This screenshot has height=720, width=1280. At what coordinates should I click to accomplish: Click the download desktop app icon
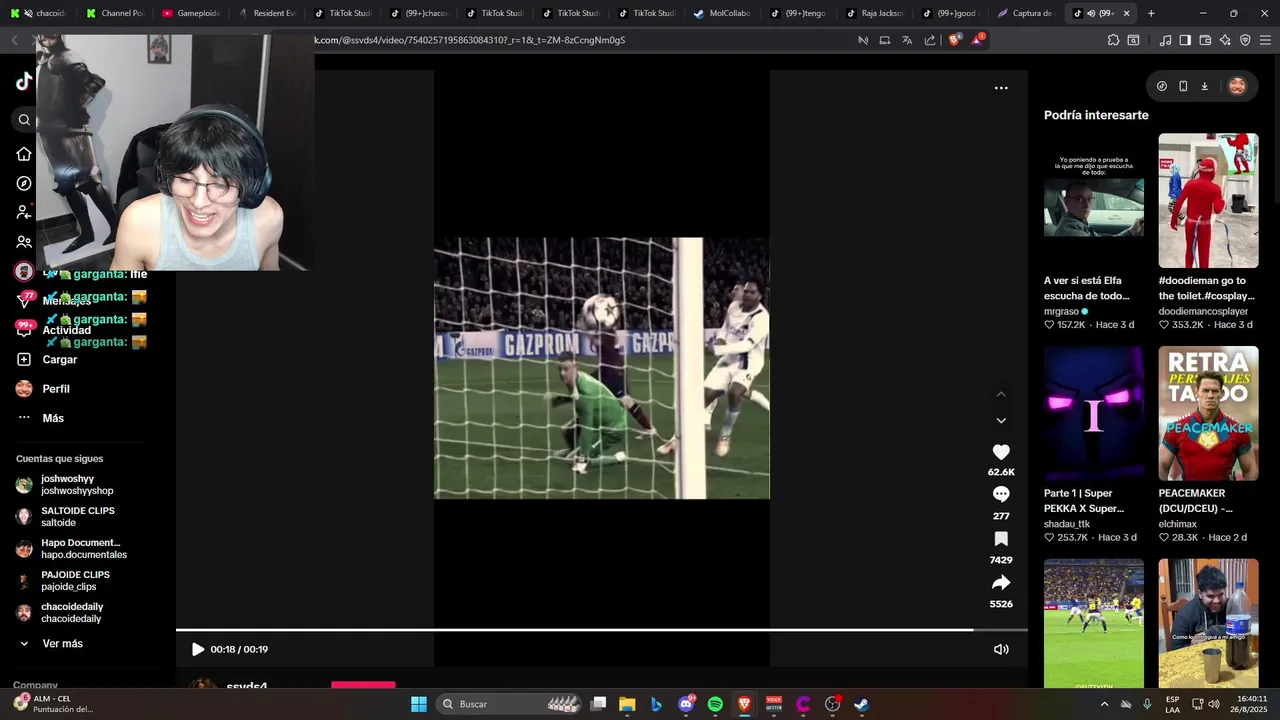[1205, 86]
